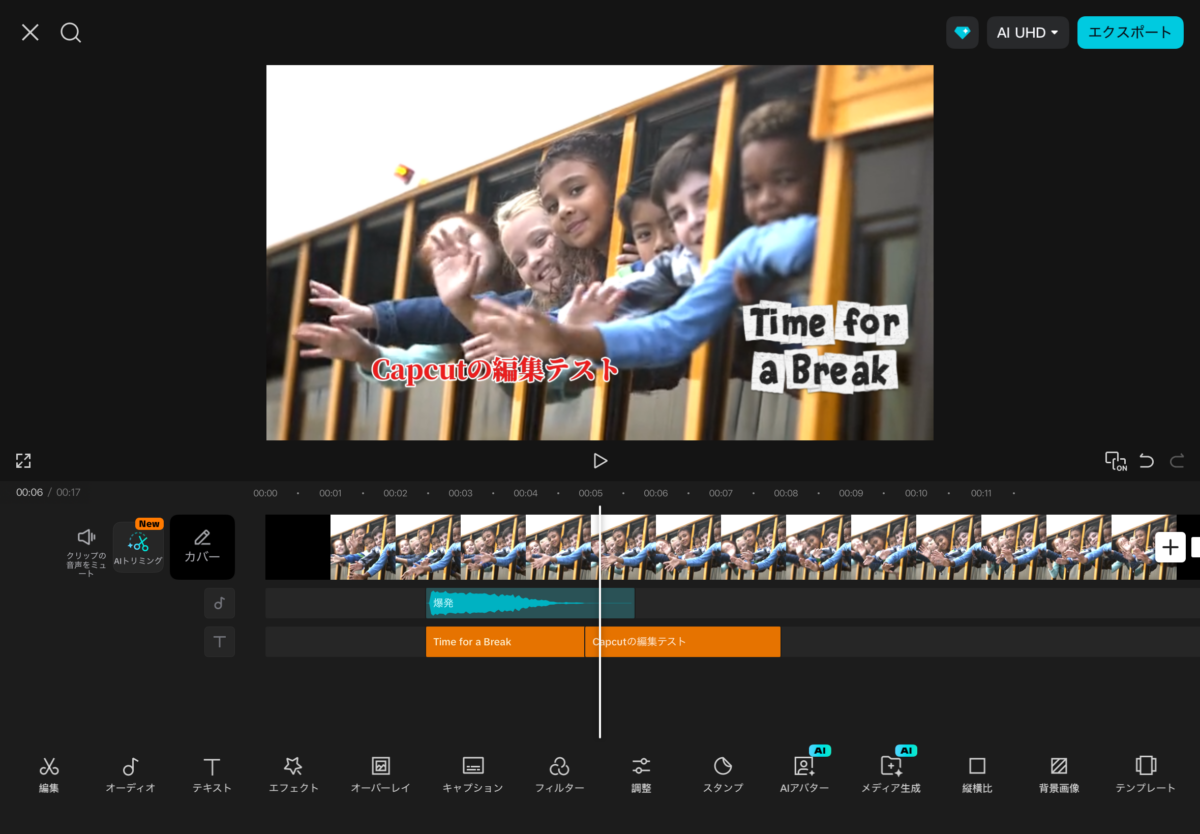The height and width of the screenshot is (834, 1200).
Task: Expand preview to fullscreen
Action: [x=23, y=461]
